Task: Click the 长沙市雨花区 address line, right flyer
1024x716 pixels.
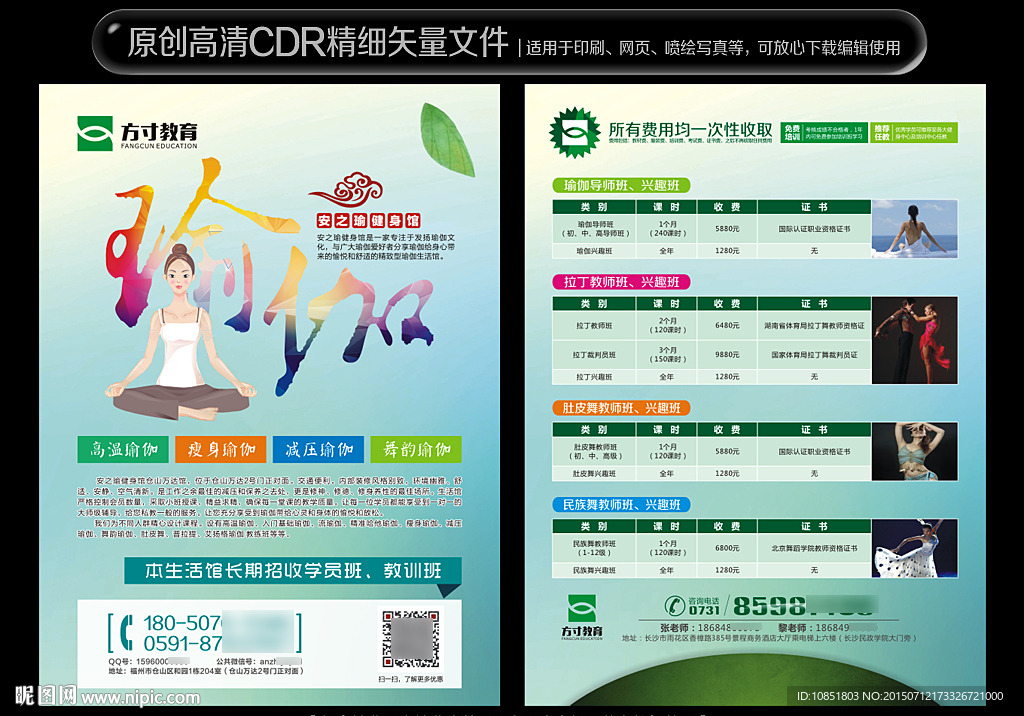Action: click(x=769, y=638)
